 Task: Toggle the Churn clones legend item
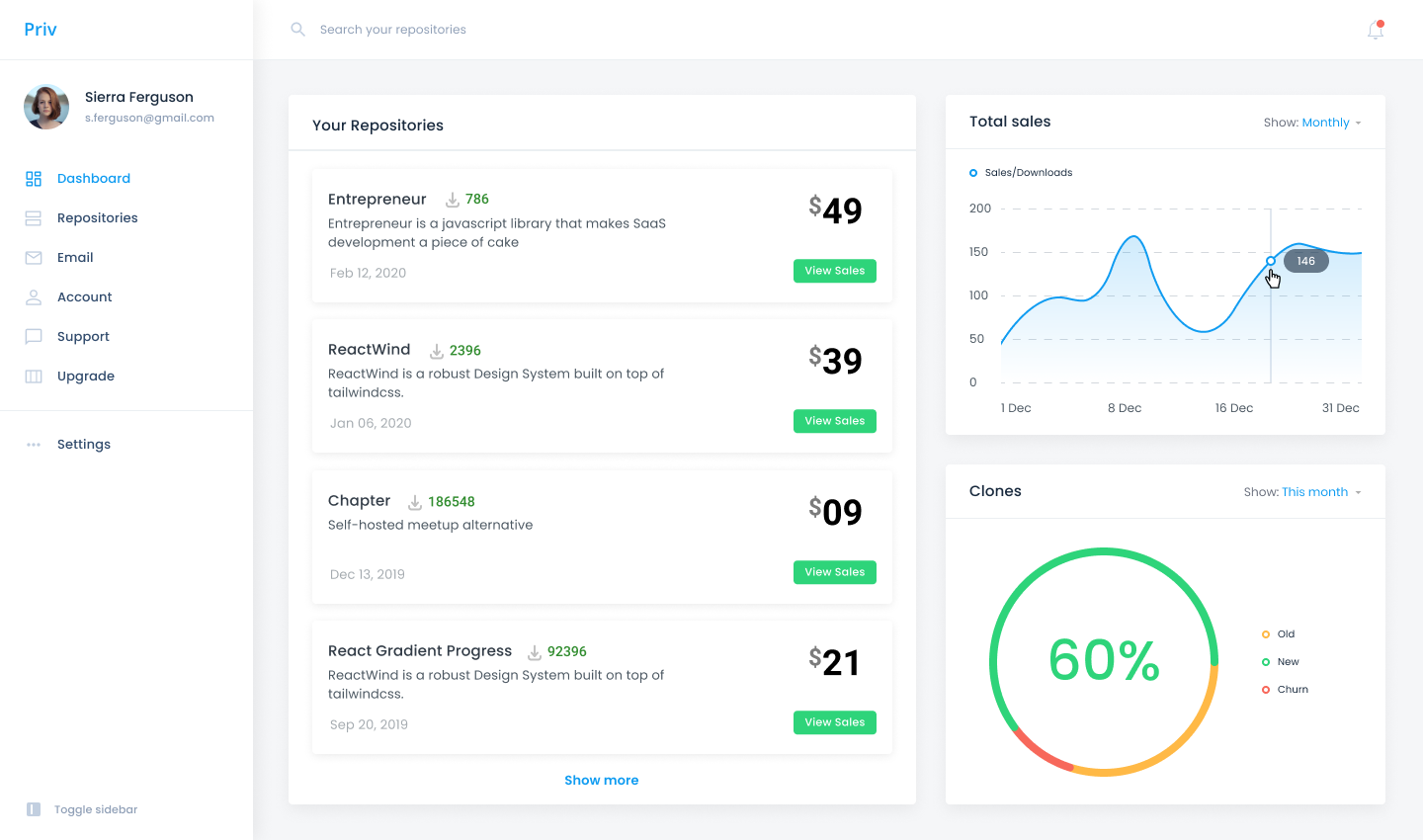point(1285,690)
